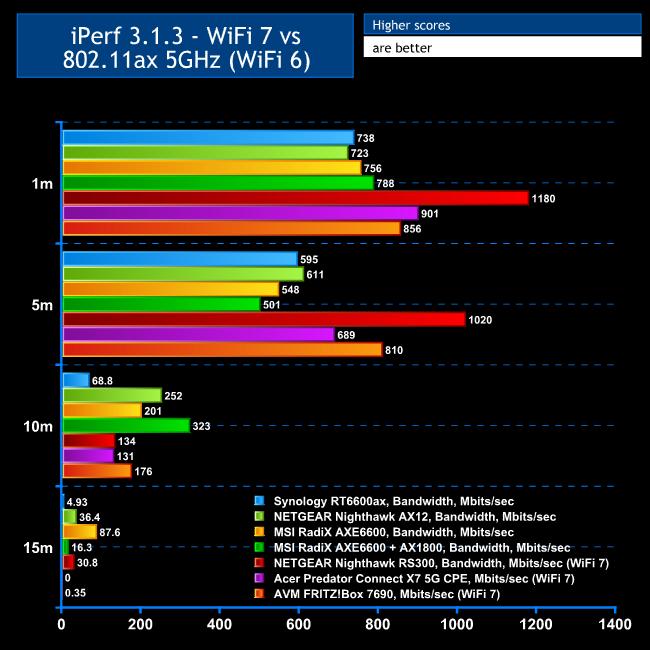650x650 pixels.
Task: Click the data label '68.8'
Action: (102, 381)
